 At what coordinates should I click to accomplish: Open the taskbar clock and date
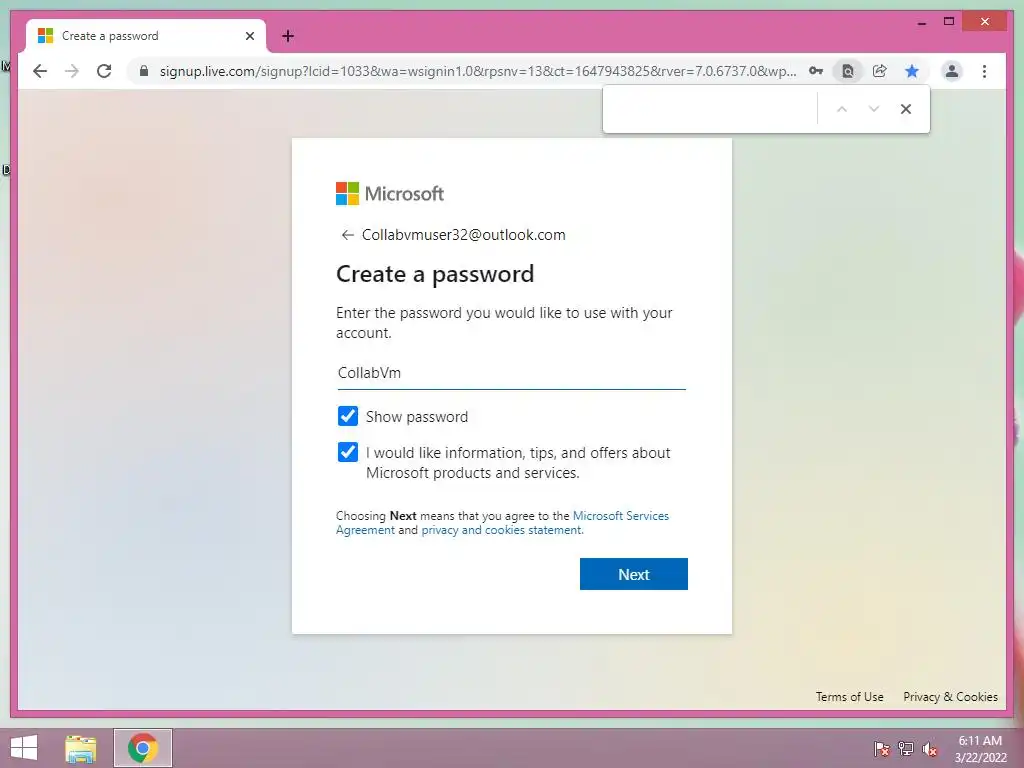coord(980,749)
